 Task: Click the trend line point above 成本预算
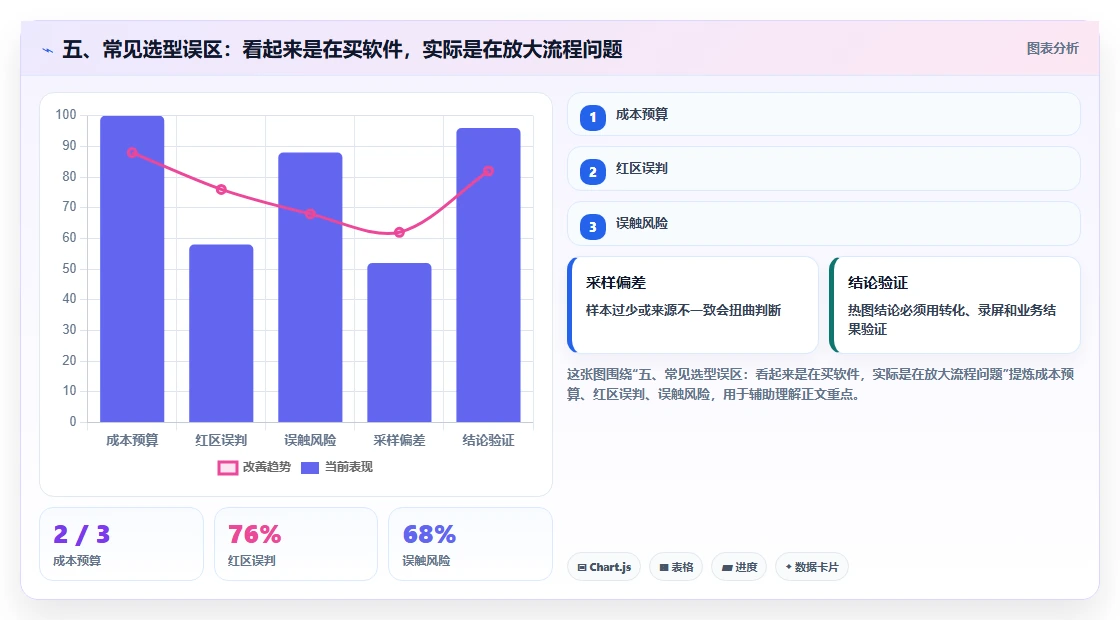coord(132,152)
